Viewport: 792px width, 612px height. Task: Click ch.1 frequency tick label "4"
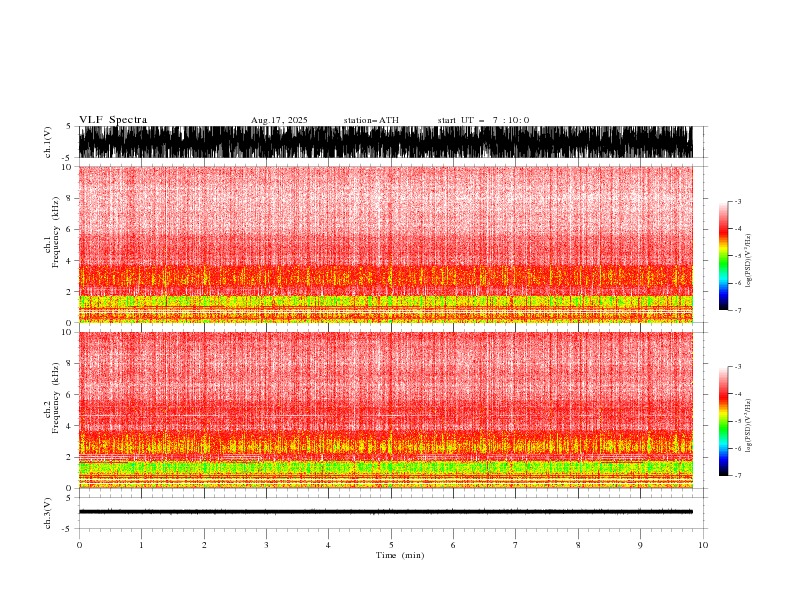(x=69, y=261)
